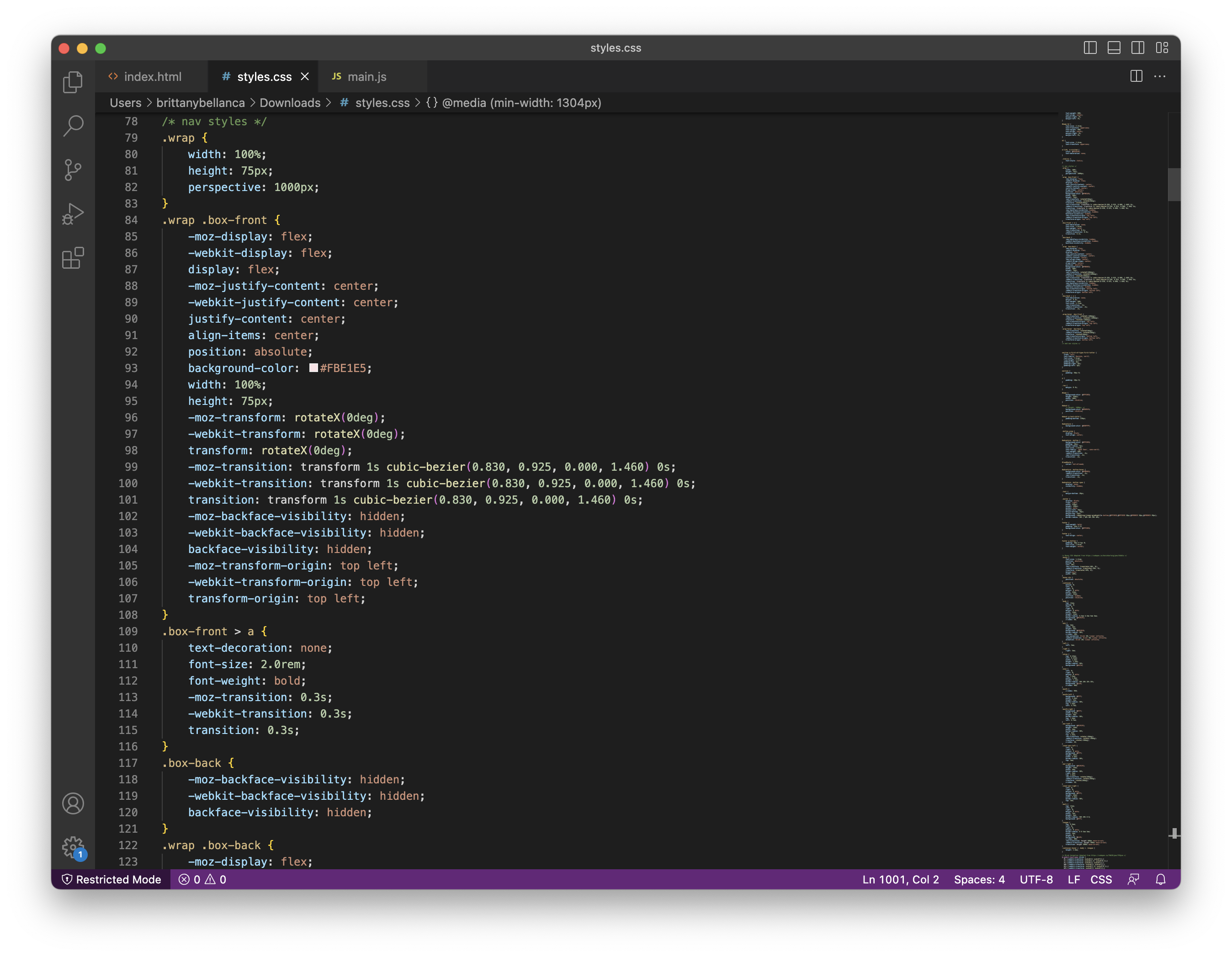
Task: Open notifications bell icon
Action: (x=1160, y=879)
